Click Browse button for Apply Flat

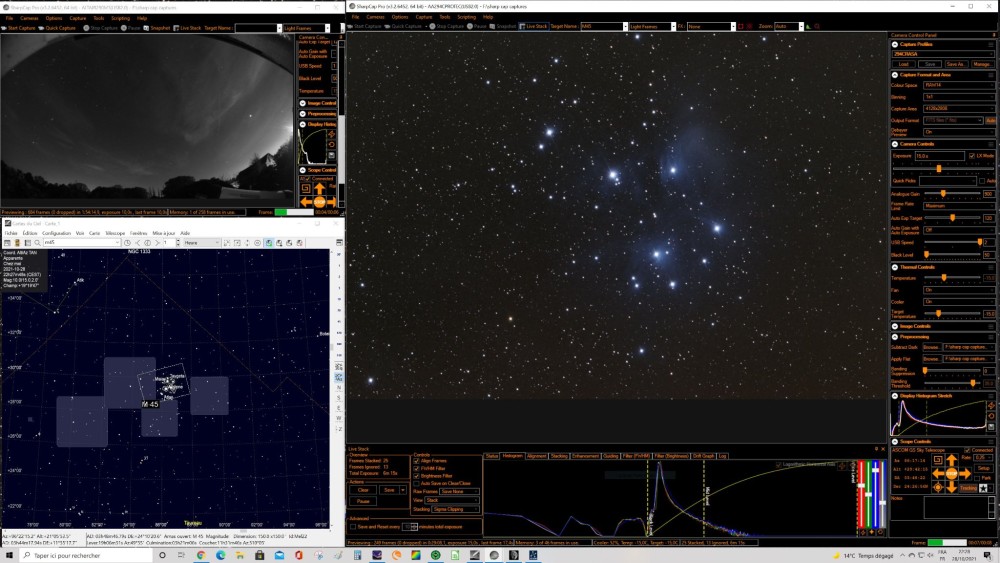(x=932, y=359)
